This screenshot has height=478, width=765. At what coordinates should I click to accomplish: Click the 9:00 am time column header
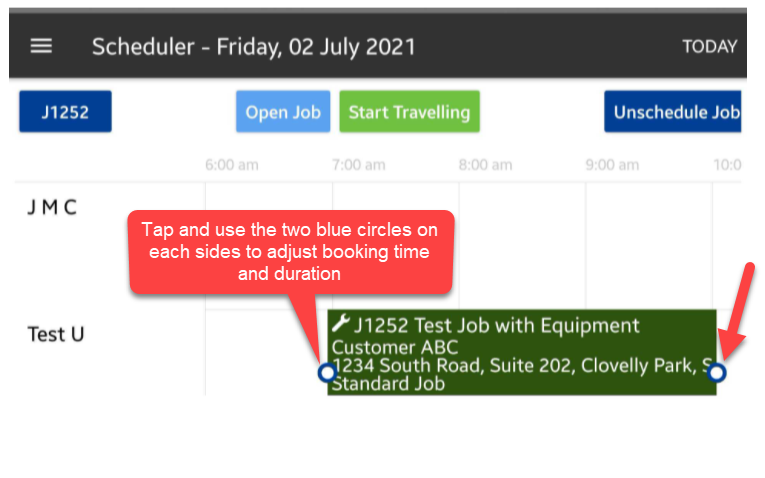612,165
